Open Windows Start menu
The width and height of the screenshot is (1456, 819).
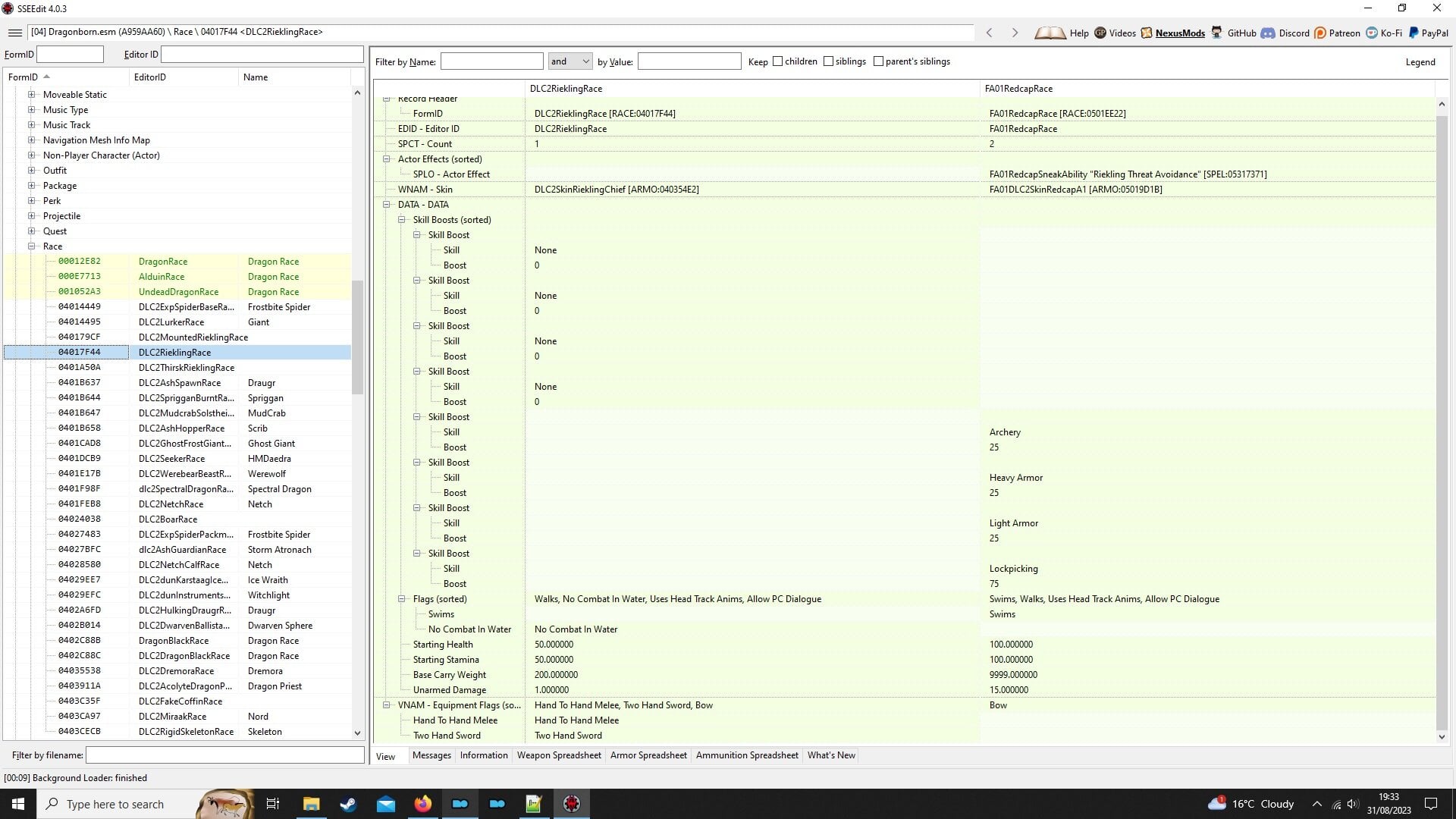pos(18,804)
